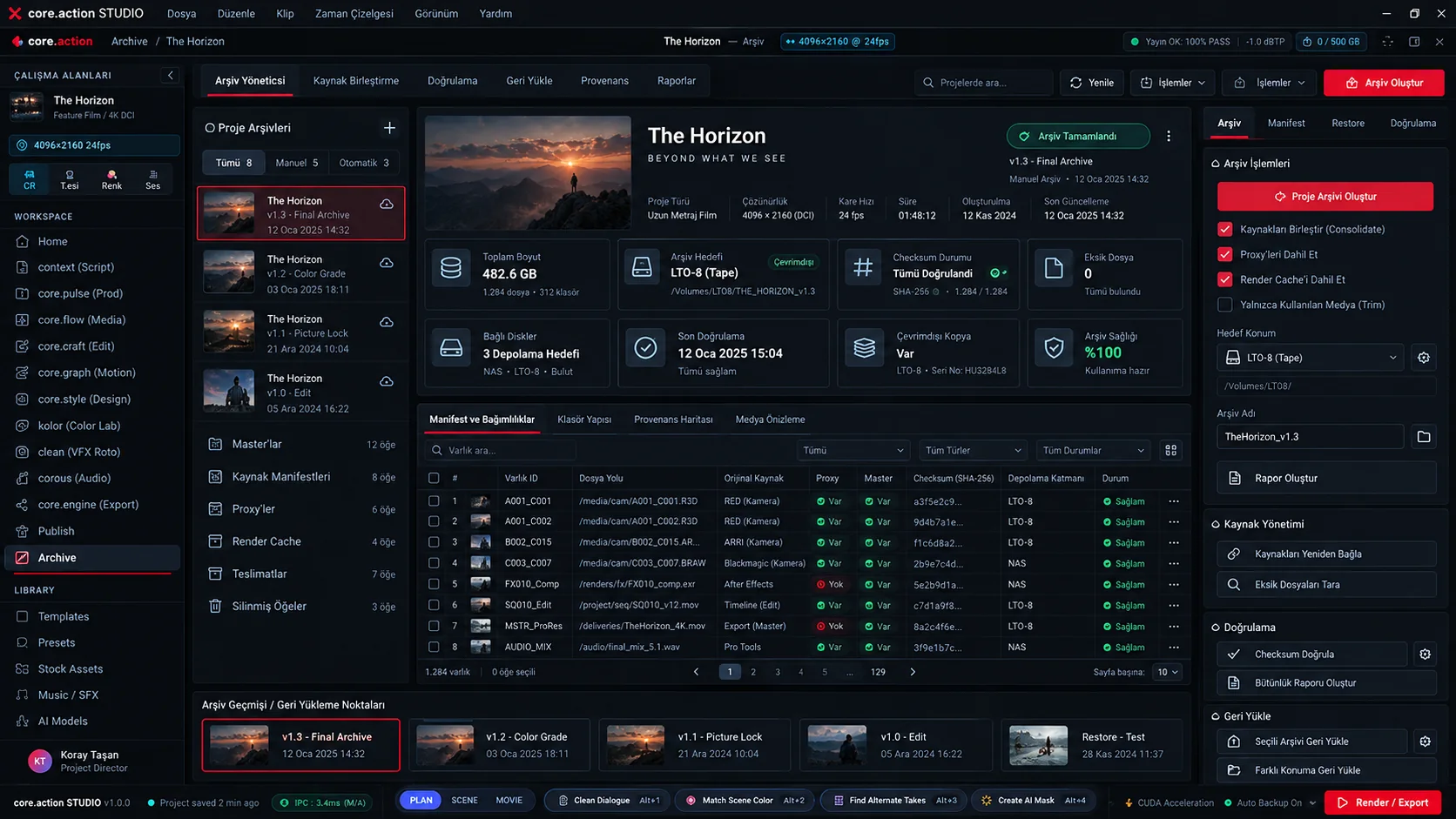The width and height of the screenshot is (1456, 819).
Task: Open Hedef Konum settings gear
Action: click(x=1424, y=358)
